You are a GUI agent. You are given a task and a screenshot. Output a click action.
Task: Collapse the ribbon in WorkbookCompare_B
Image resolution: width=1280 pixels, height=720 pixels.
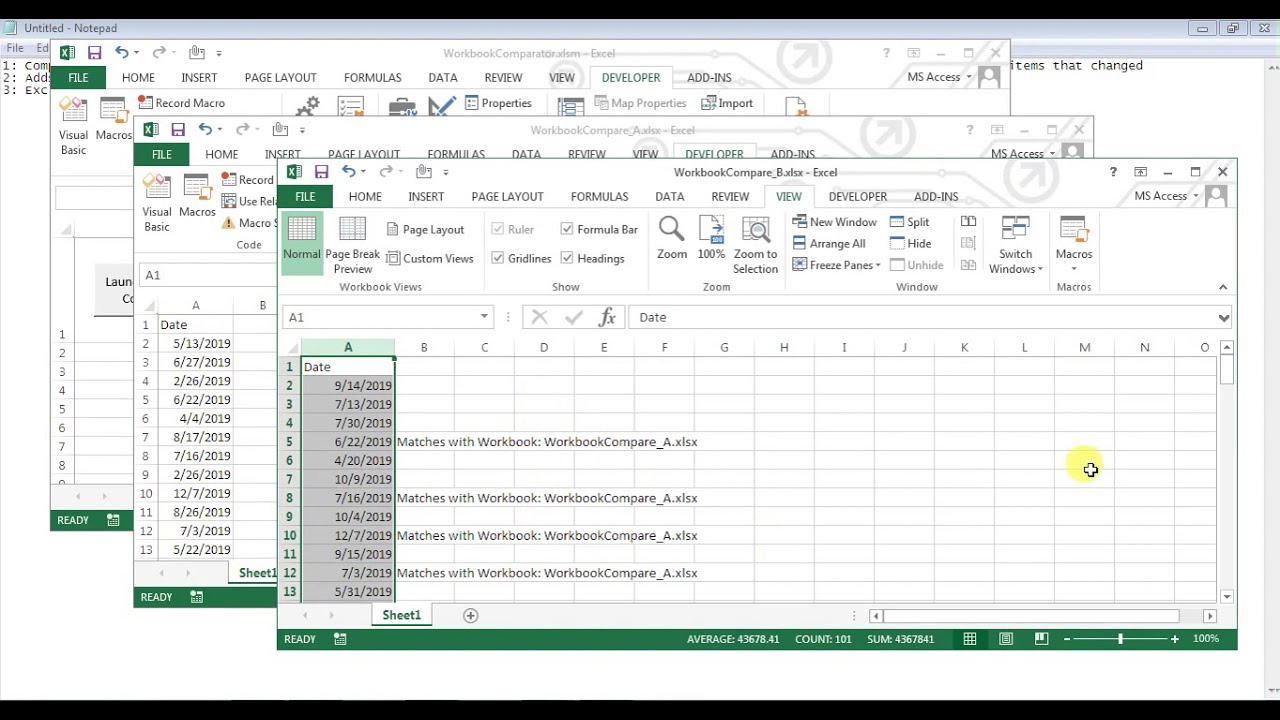click(x=1222, y=287)
